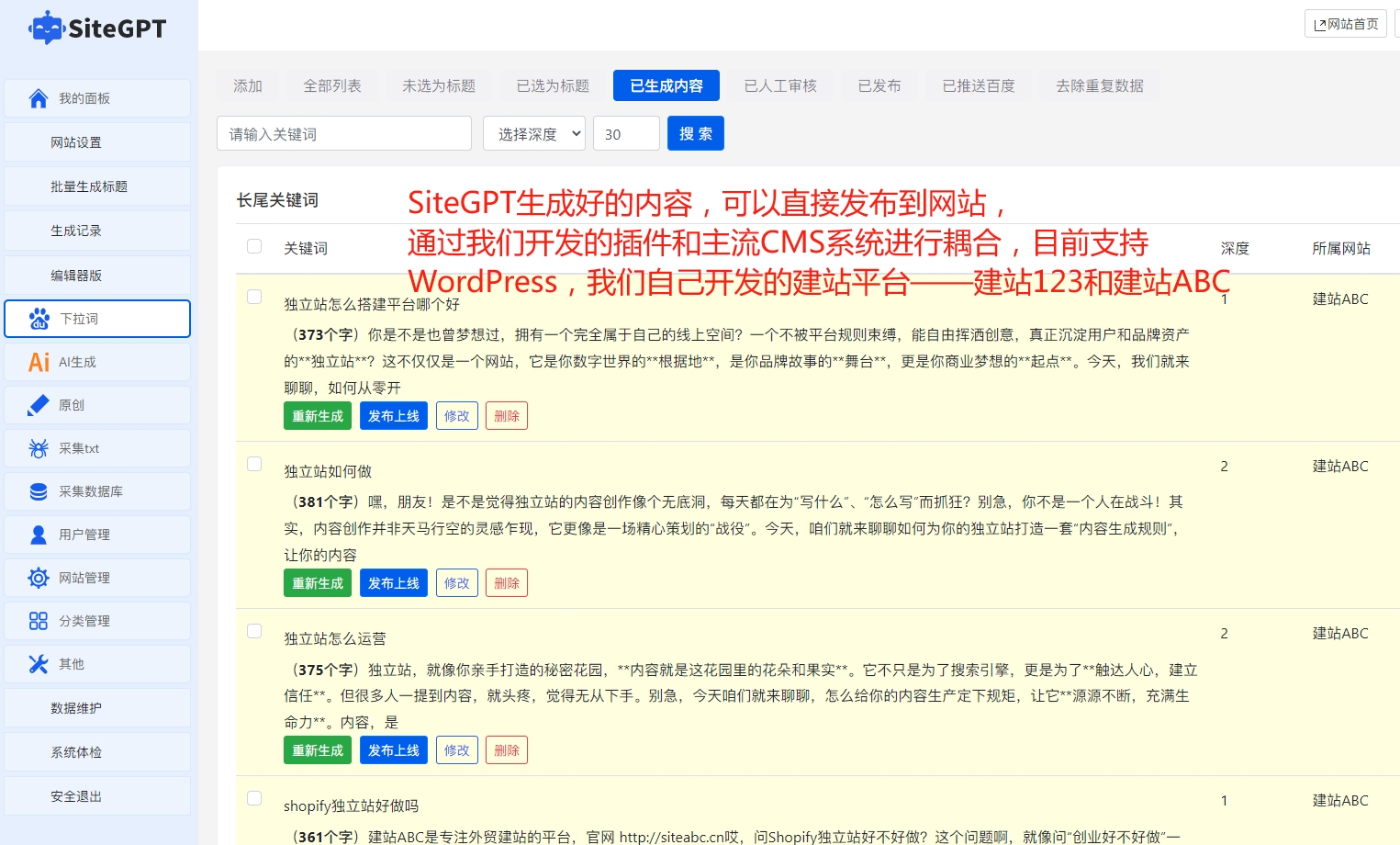Open 网站设置 in the sidebar

point(97,142)
